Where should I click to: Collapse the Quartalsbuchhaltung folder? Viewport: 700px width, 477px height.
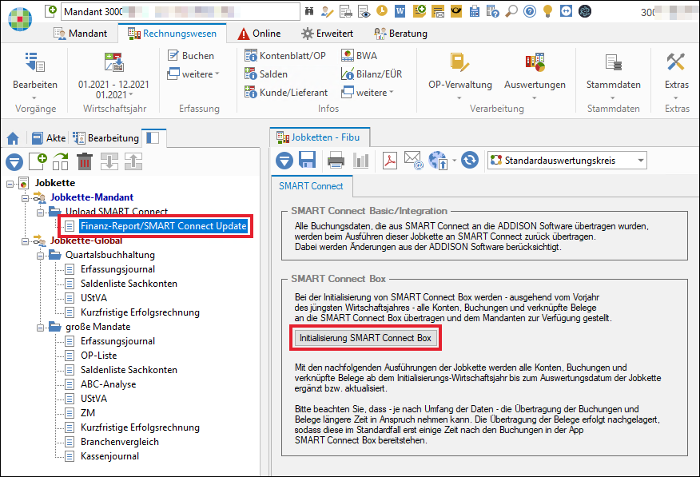click(40, 256)
